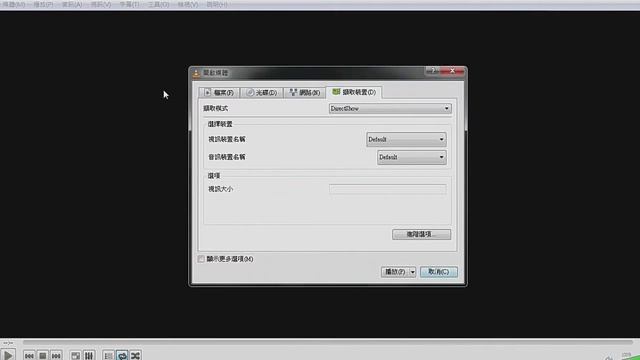Show the playlist via toolbar icon

(x=108, y=356)
